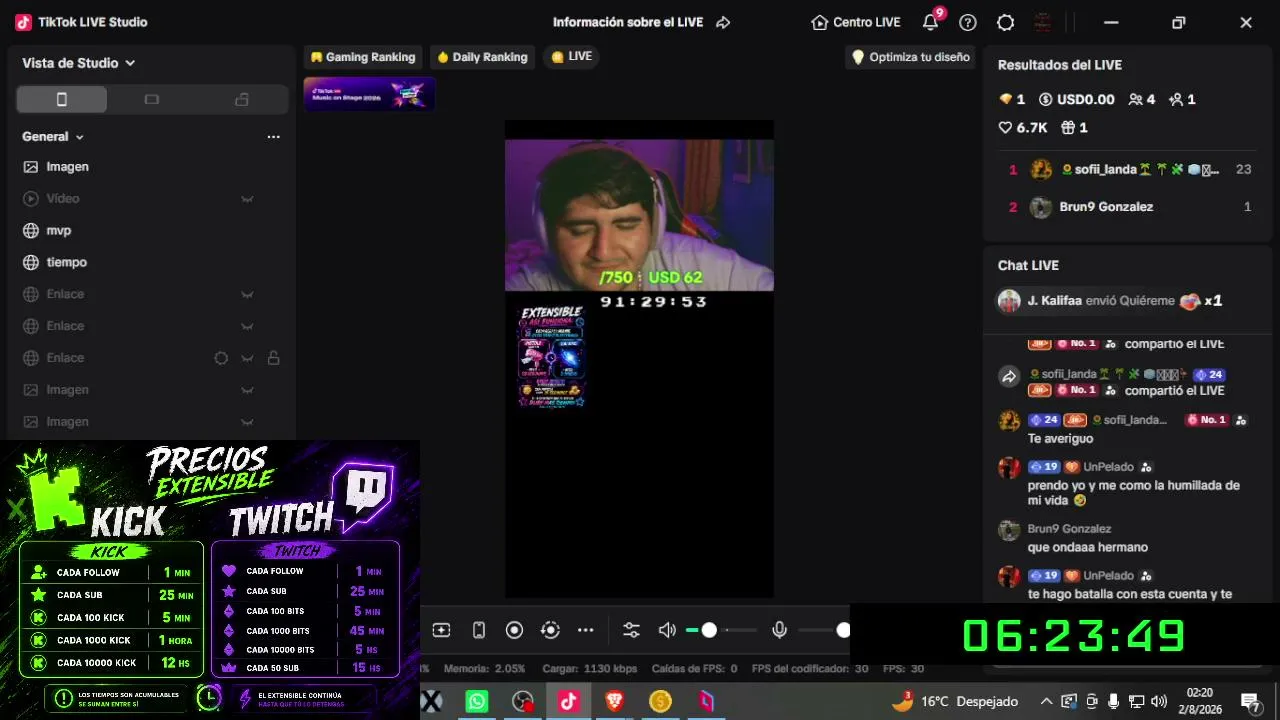Open the system tray volume icon
Viewport: 1280px width, 720px height.
coord(1159,702)
